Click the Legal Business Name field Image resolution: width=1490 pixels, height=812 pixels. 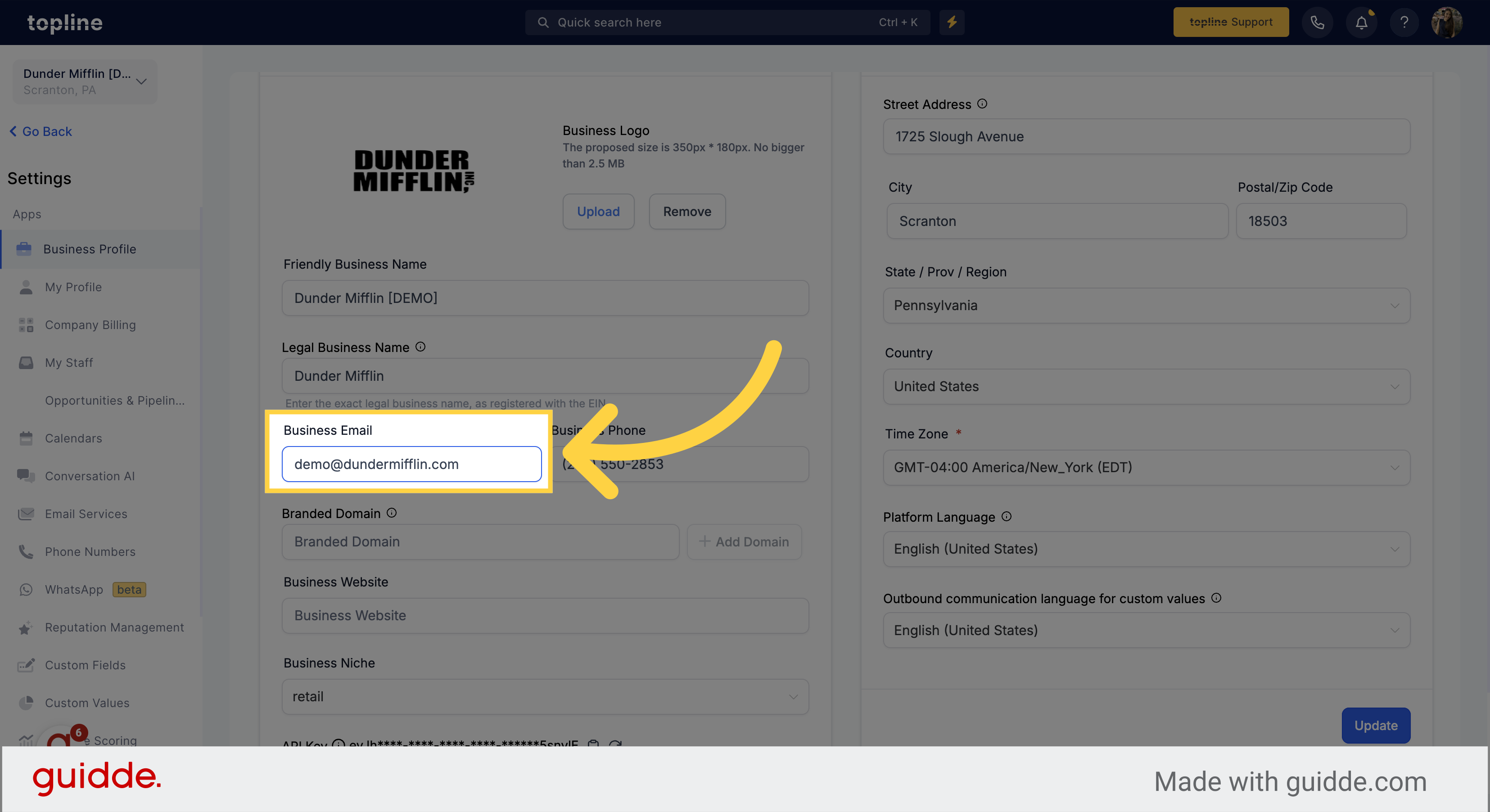[x=545, y=376]
